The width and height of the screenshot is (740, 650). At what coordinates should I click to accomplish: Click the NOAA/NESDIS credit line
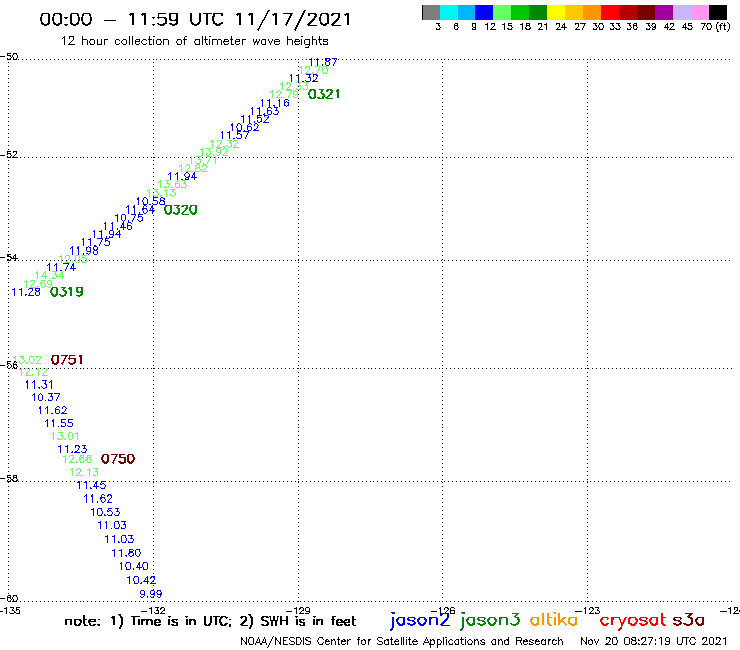pos(402,641)
